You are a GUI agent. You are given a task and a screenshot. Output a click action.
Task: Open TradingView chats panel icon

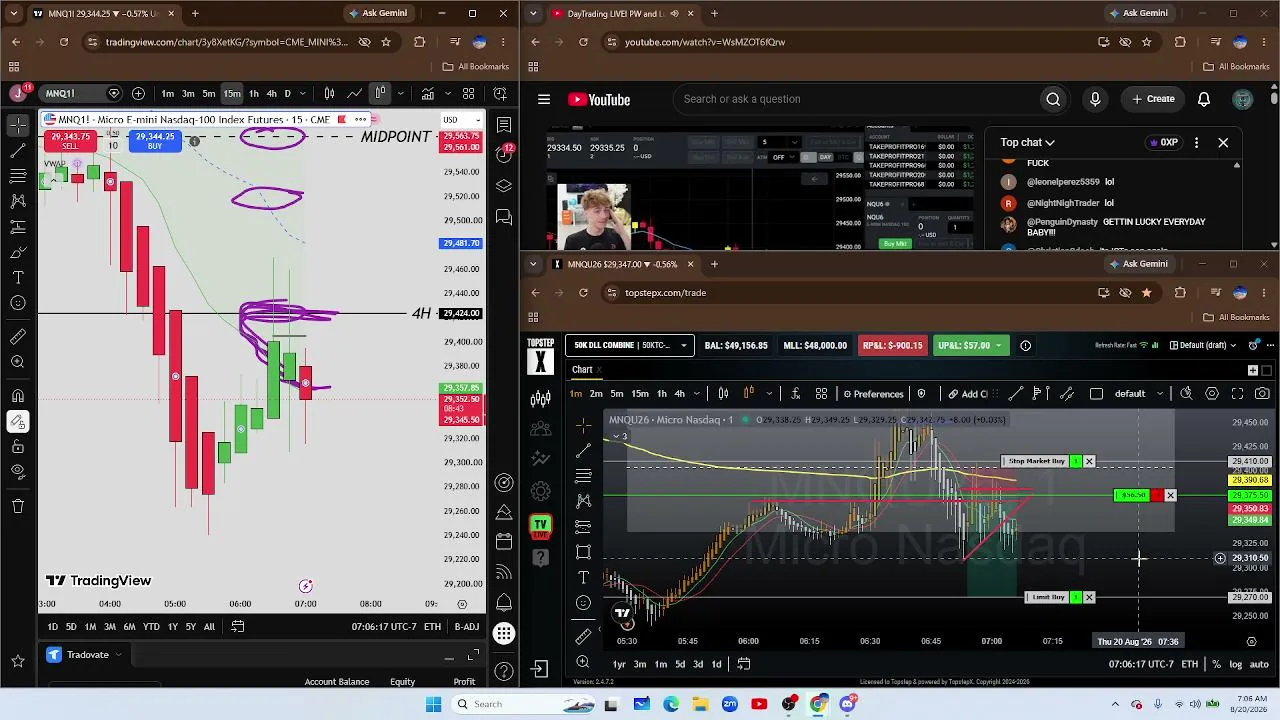click(504, 217)
